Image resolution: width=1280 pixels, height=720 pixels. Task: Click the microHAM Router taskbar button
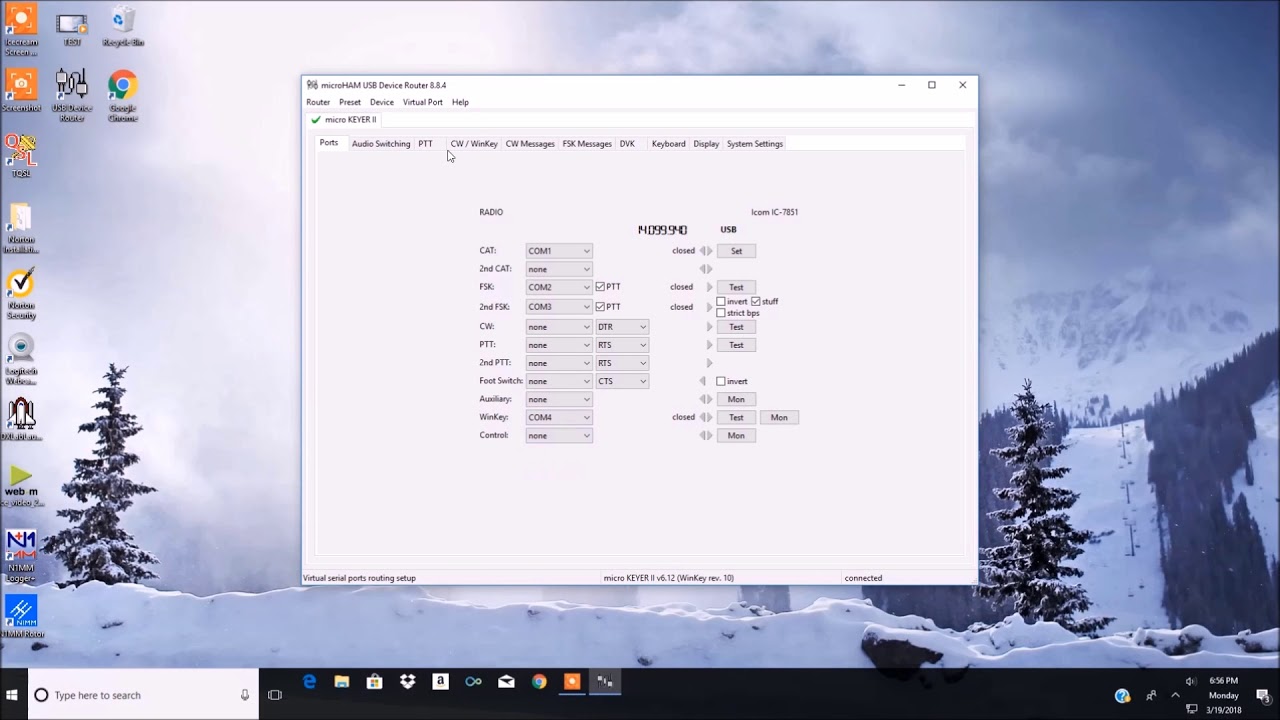pyautogui.click(x=605, y=682)
